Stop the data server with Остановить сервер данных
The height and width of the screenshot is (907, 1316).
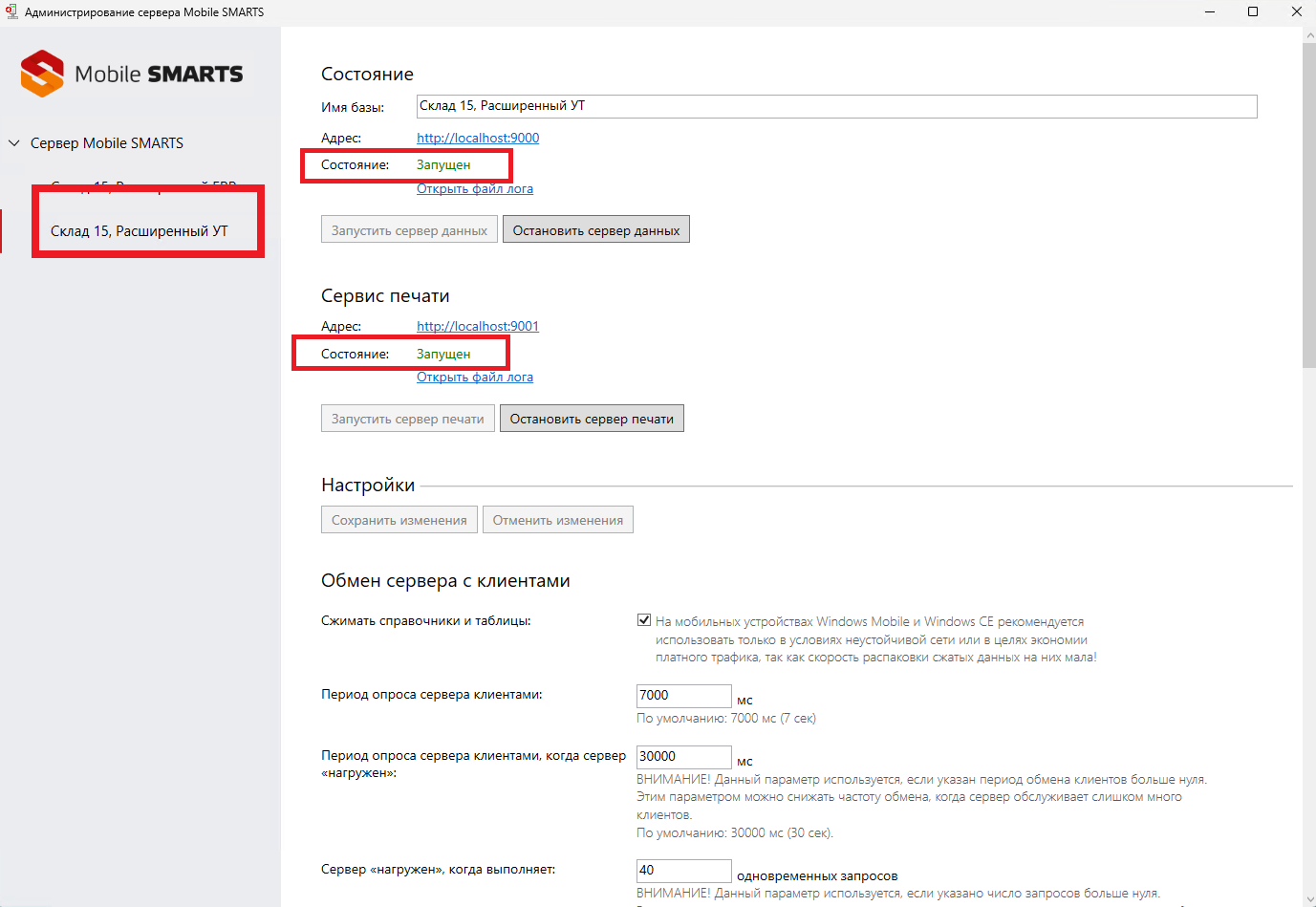[x=595, y=230]
